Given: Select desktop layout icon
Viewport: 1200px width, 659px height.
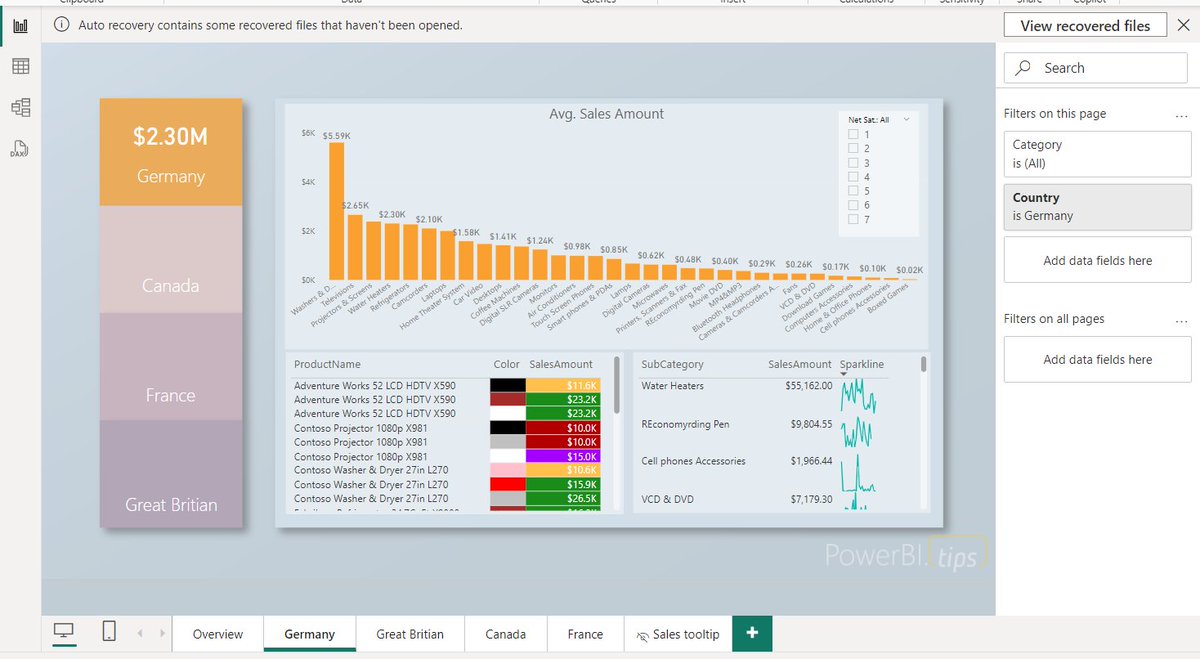Looking at the screenshot, I should tap(64, 631).
